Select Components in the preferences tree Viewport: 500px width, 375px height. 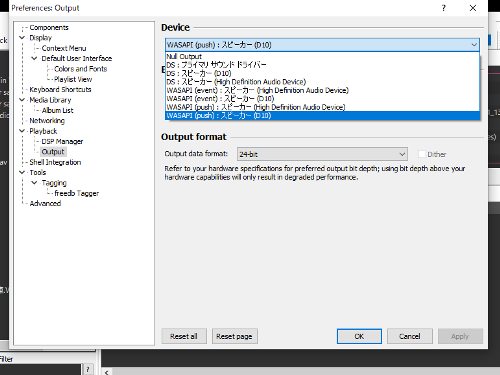point(49,27)
